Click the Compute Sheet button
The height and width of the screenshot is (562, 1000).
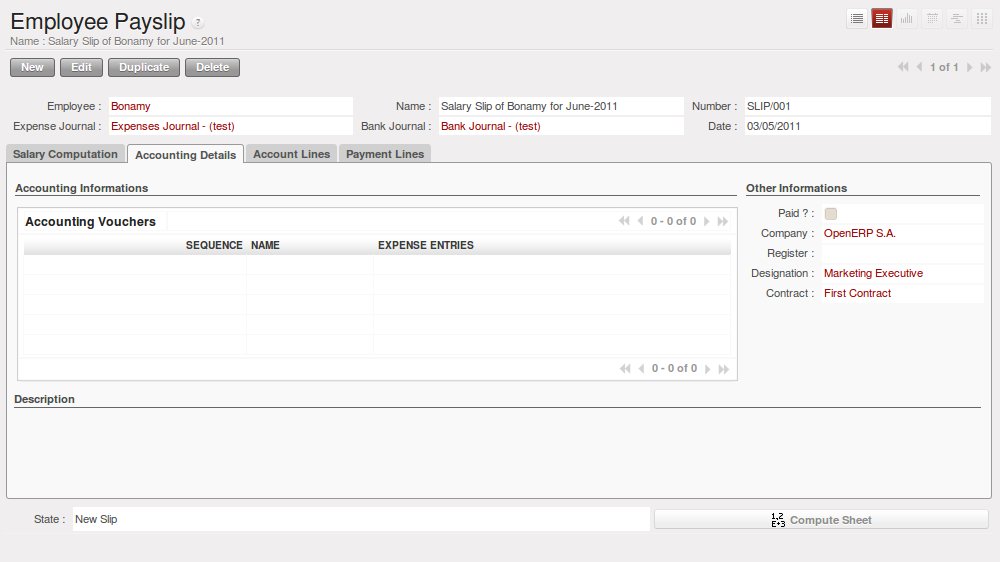[821, 520]
